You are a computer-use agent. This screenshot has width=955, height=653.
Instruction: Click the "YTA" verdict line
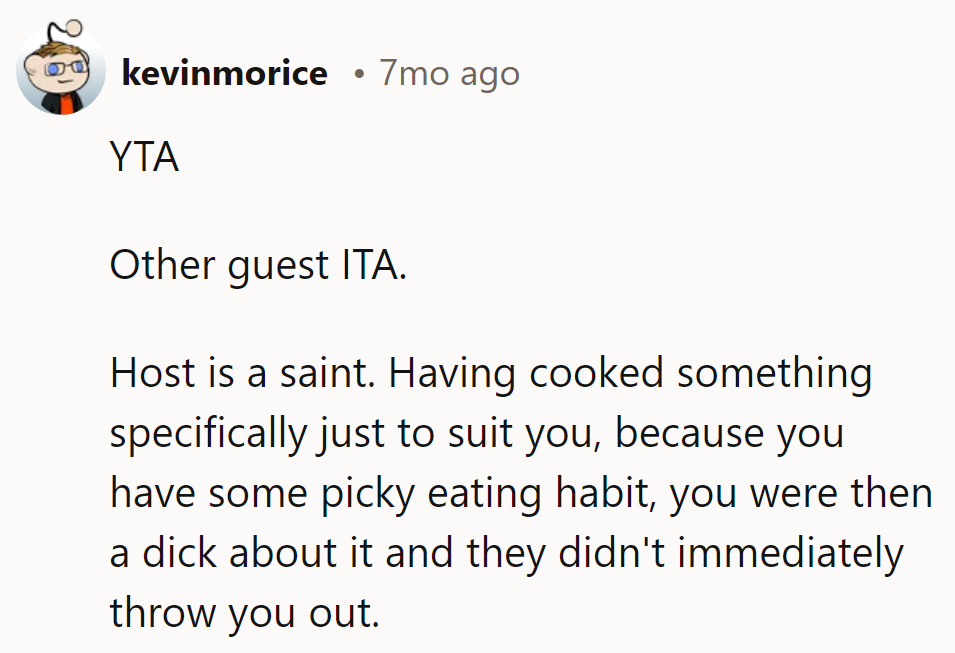coord(144,156)
